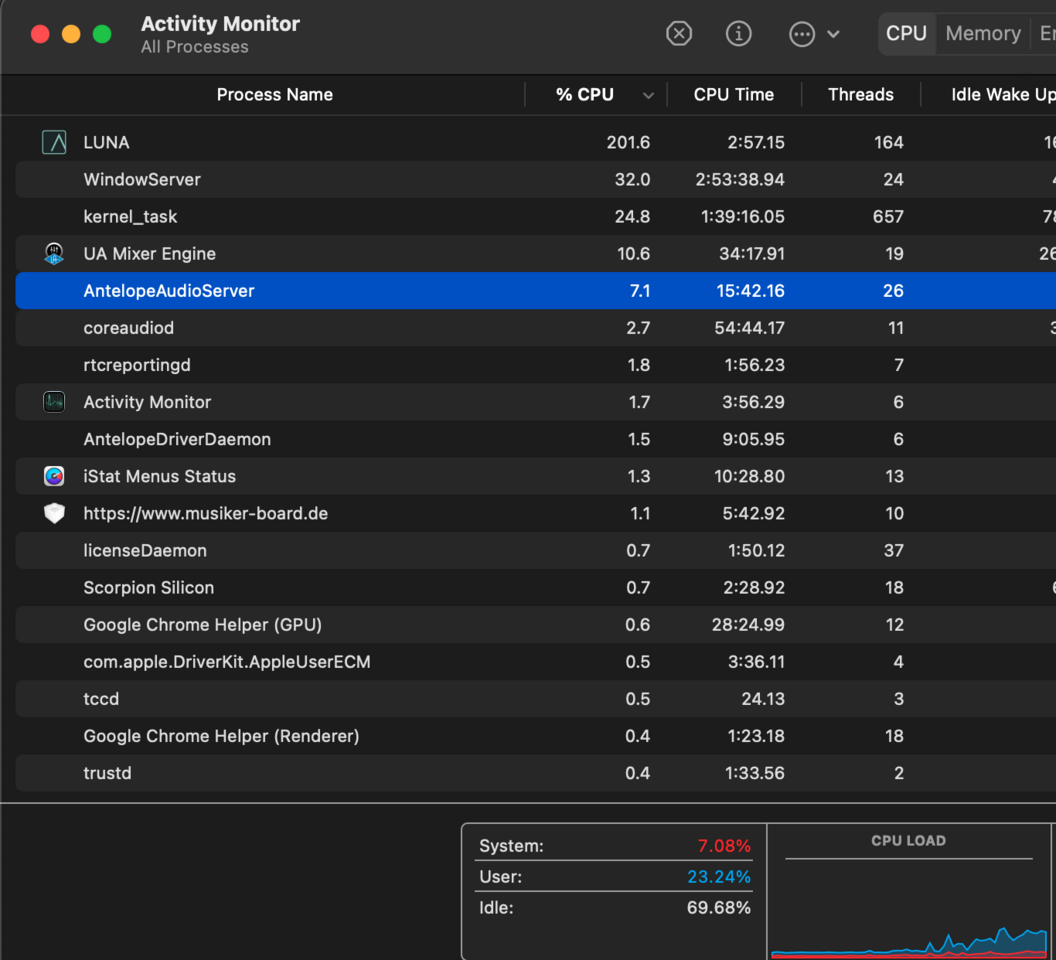Sort by the % CPU column header
This screenshot has width=1056, height=960.
(585, 94)
